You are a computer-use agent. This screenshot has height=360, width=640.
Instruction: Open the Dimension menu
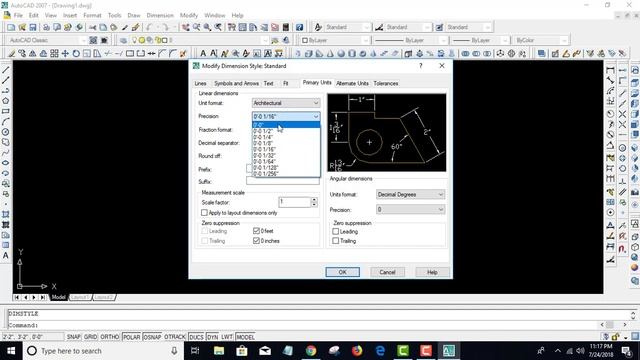(160, 15)
